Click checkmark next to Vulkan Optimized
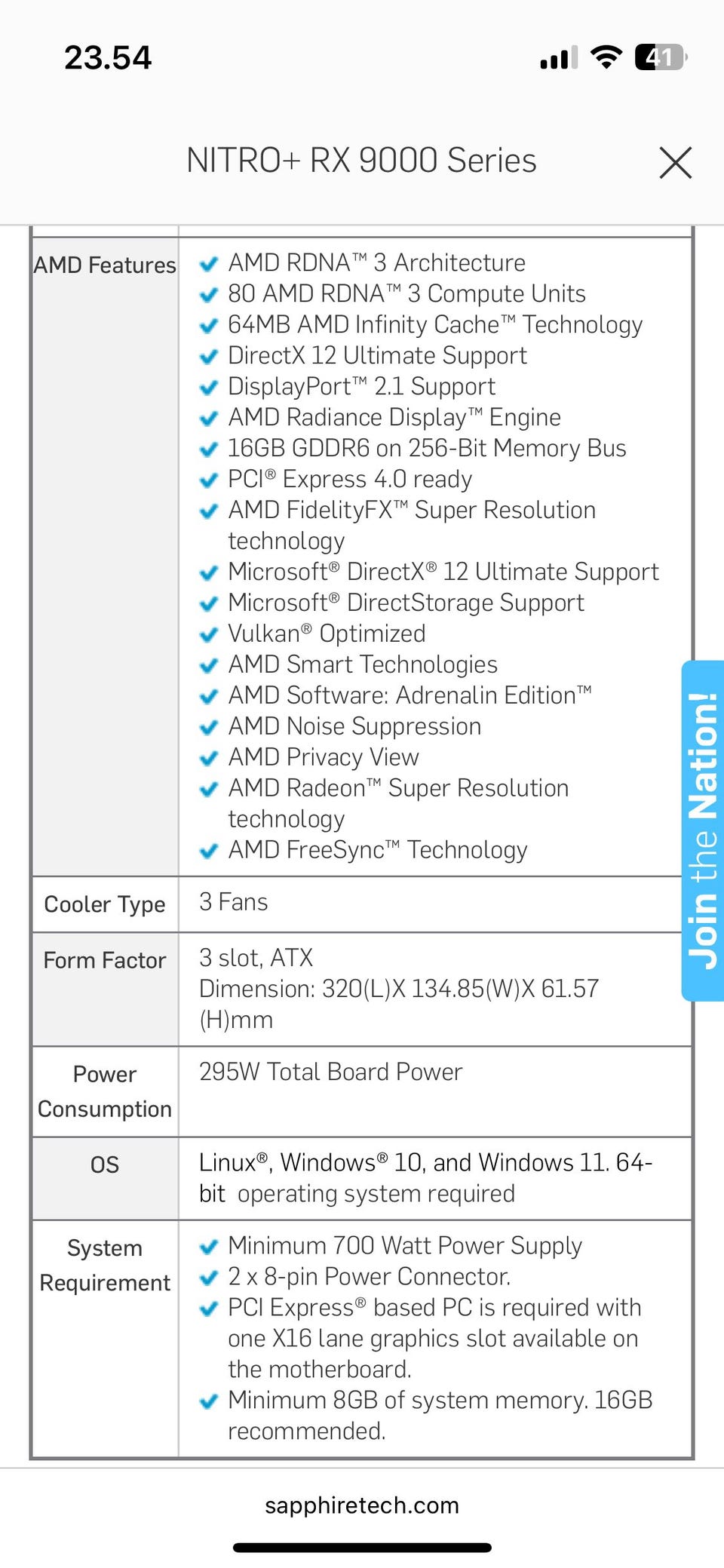724x1568 pixels. pos(208,635)
